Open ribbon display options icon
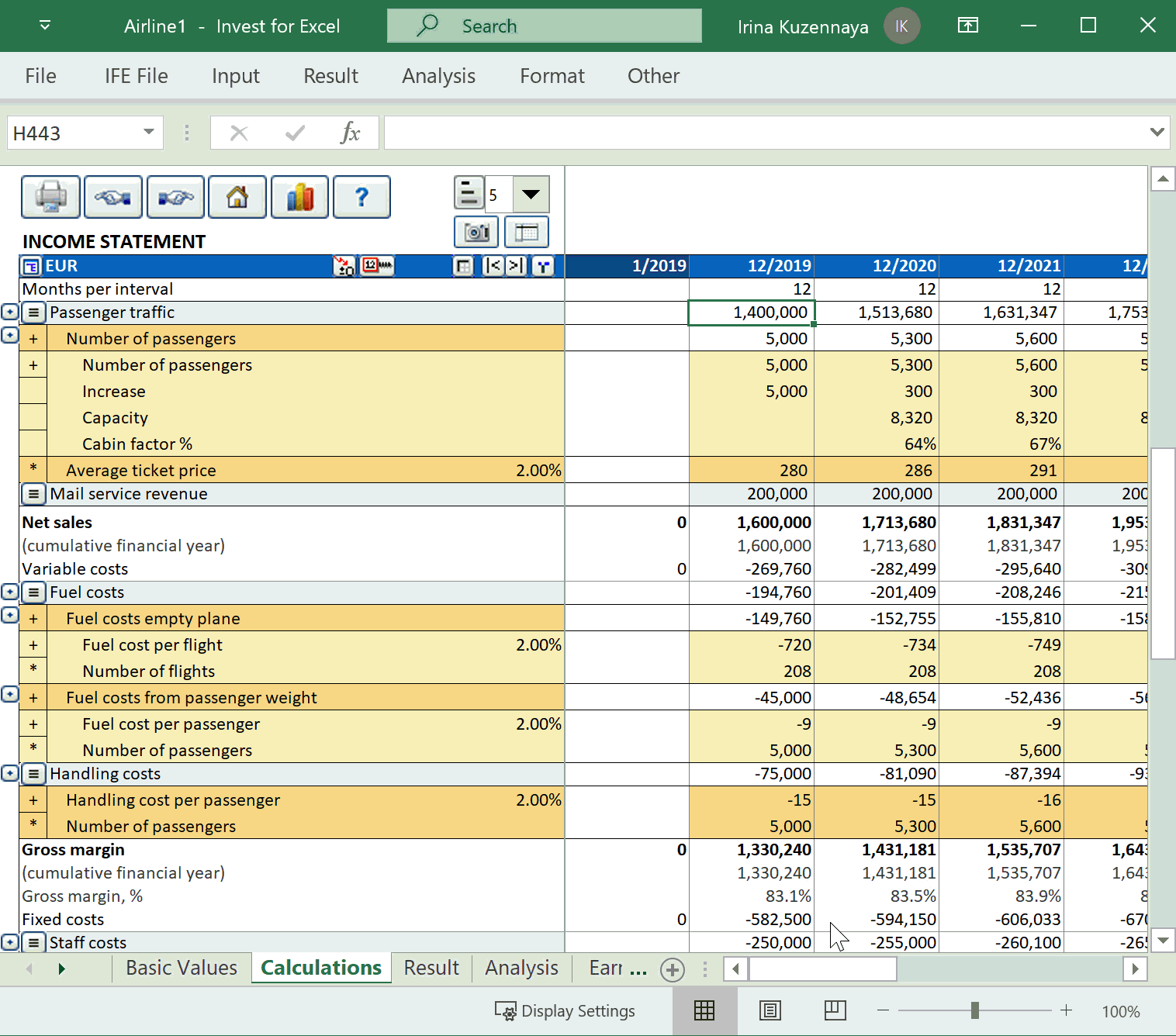 [x=968, y=26]
